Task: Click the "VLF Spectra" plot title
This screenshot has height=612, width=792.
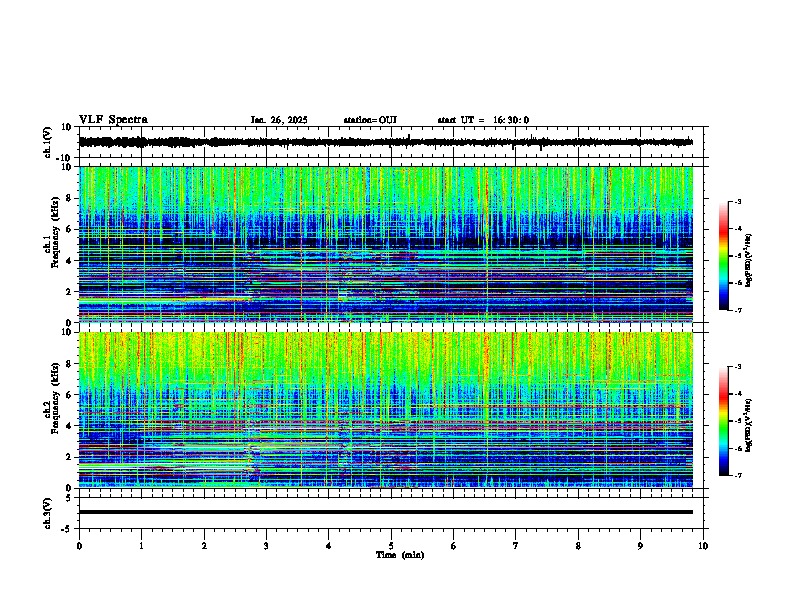Action: tap(113, 120)
